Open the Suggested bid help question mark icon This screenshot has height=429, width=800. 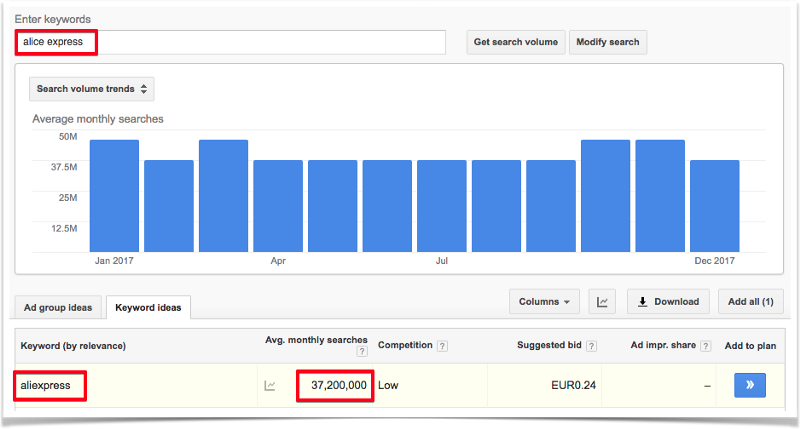click(x=591, y=346)
